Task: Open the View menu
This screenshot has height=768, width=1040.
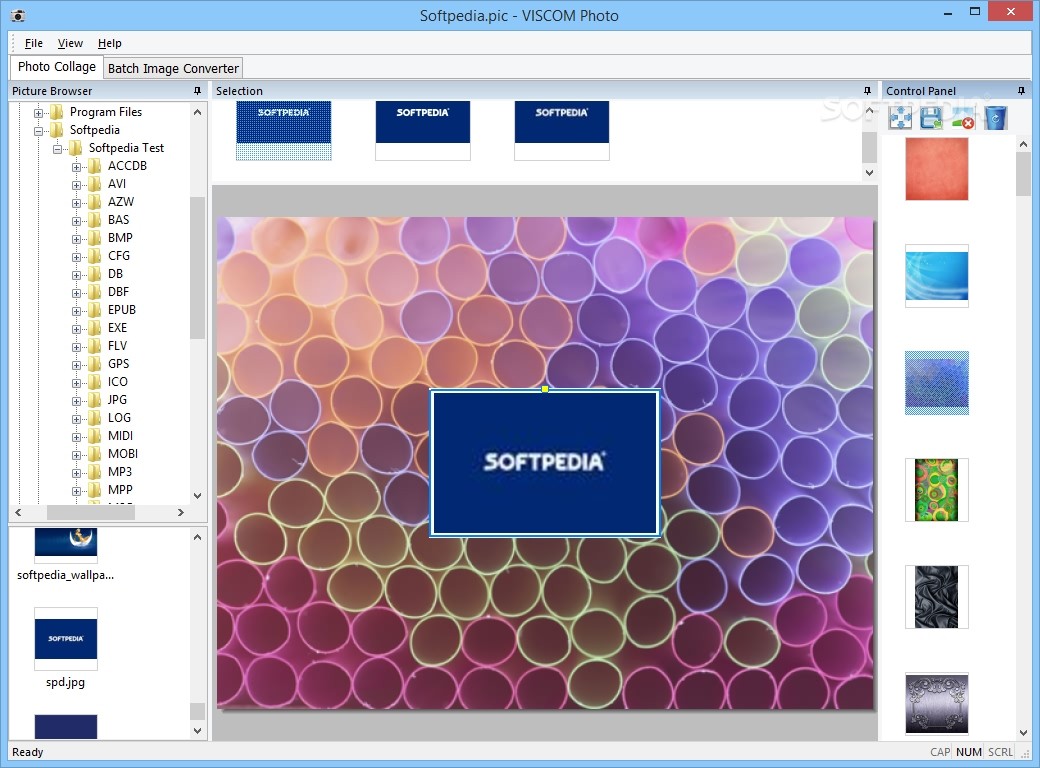Action: pyautogui.click(x=70, y=43)
